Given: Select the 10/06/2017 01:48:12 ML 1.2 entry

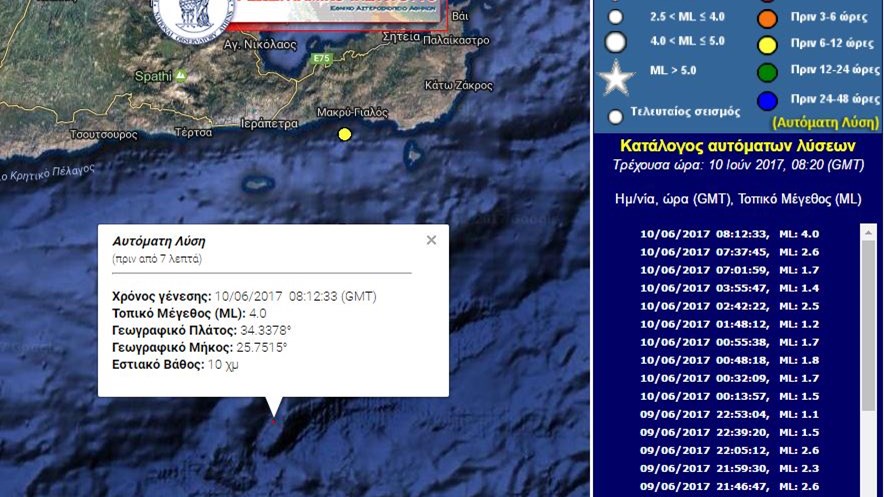Looking at the screenshot, I should tap(730, 324).
